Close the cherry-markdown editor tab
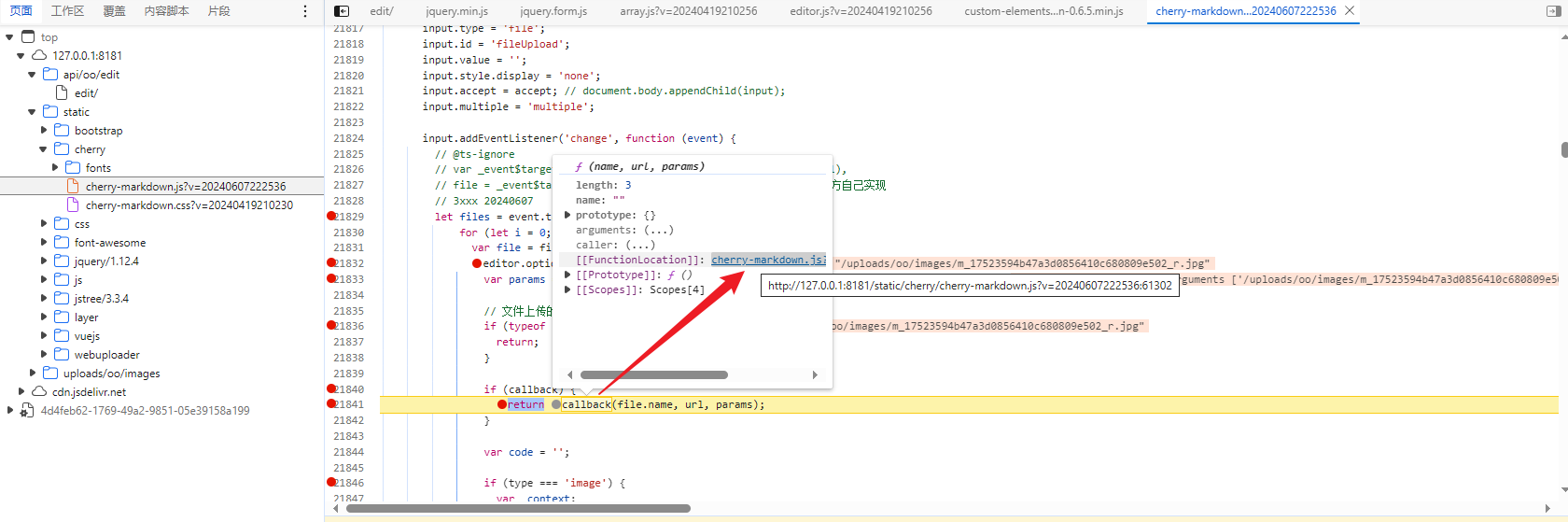This screenshot has width=1568, height=522. (x=1350, y=10)
